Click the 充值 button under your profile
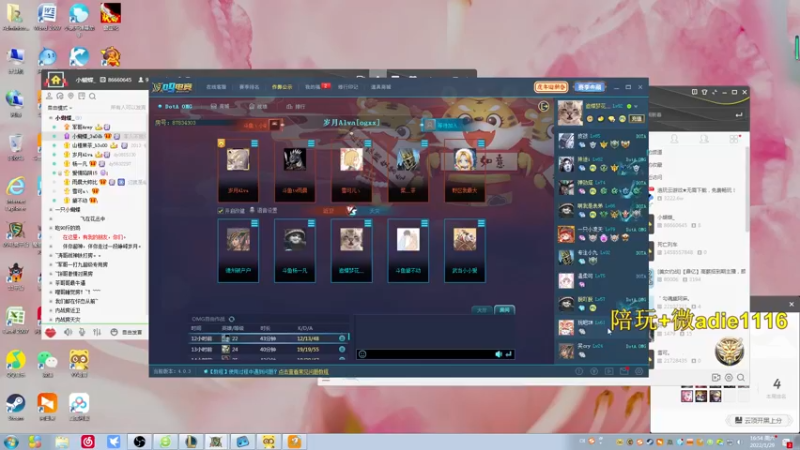Screen dimensions: 800x450 click(637, 118)
